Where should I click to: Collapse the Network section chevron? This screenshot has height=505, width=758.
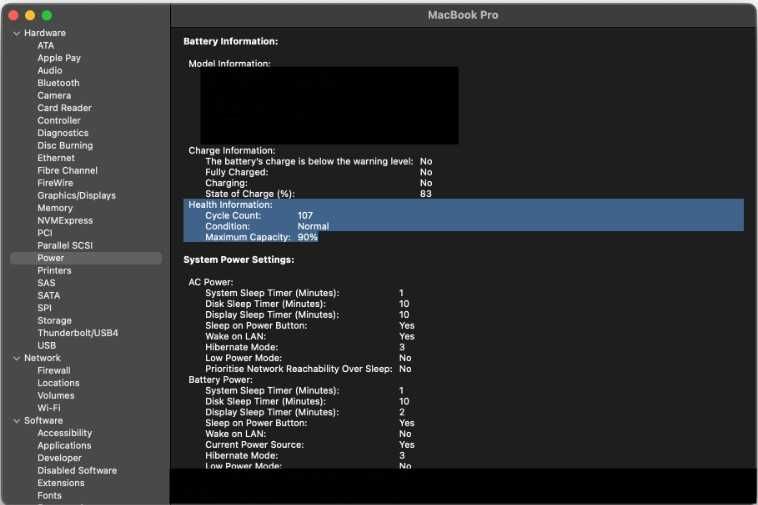click(17, 358)
